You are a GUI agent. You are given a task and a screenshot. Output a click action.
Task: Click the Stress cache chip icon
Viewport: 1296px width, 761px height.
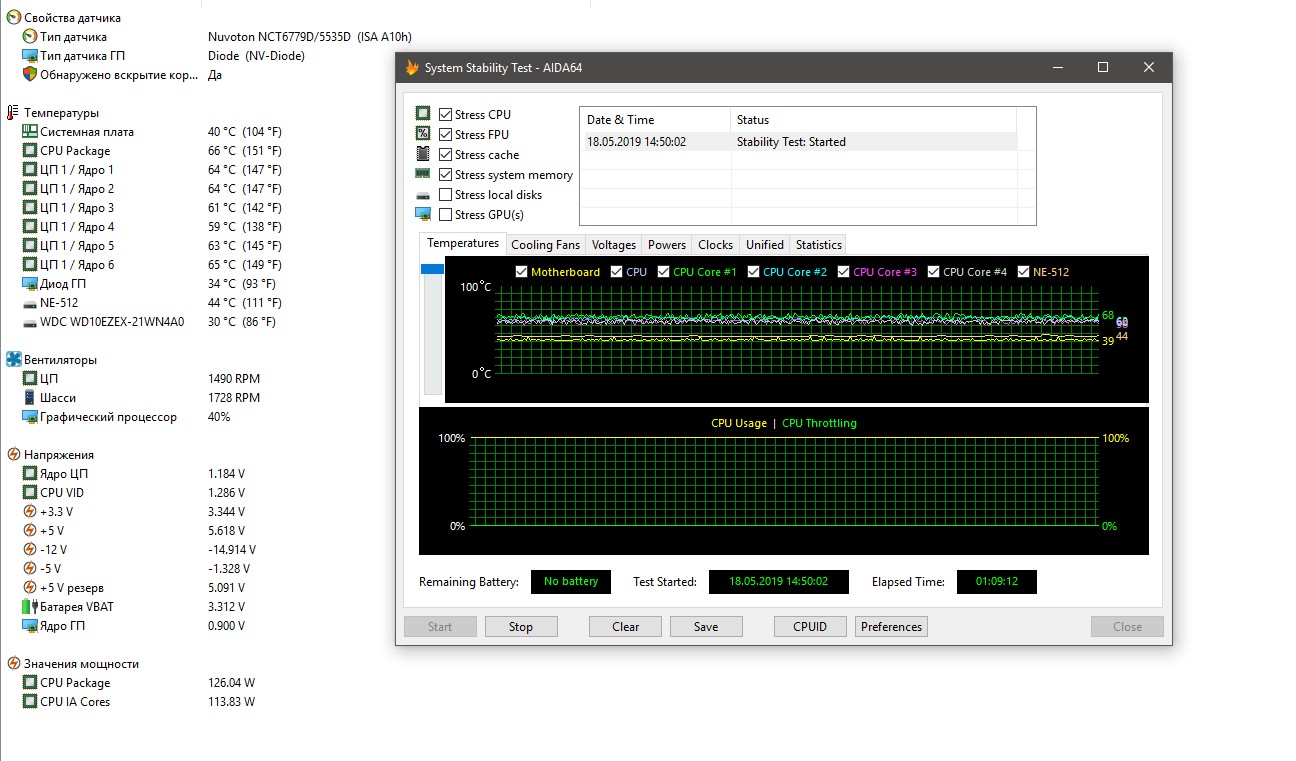(x=423, y=154)
